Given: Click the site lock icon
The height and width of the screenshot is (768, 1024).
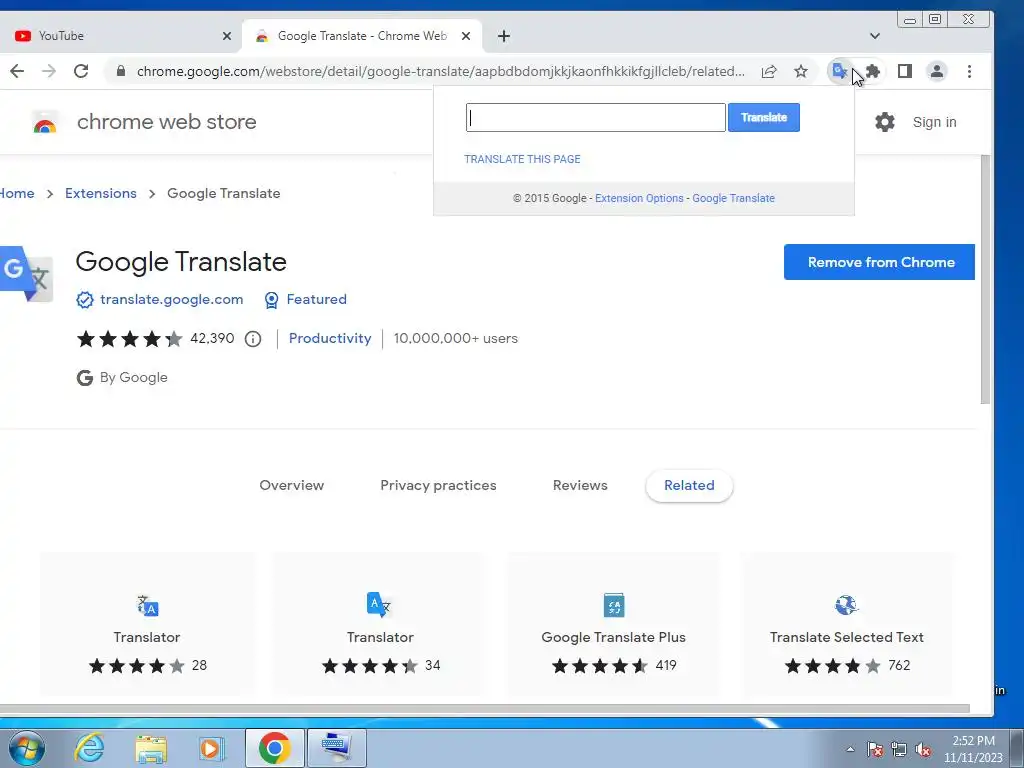Looking at the screenshot, I should point(120,71).
